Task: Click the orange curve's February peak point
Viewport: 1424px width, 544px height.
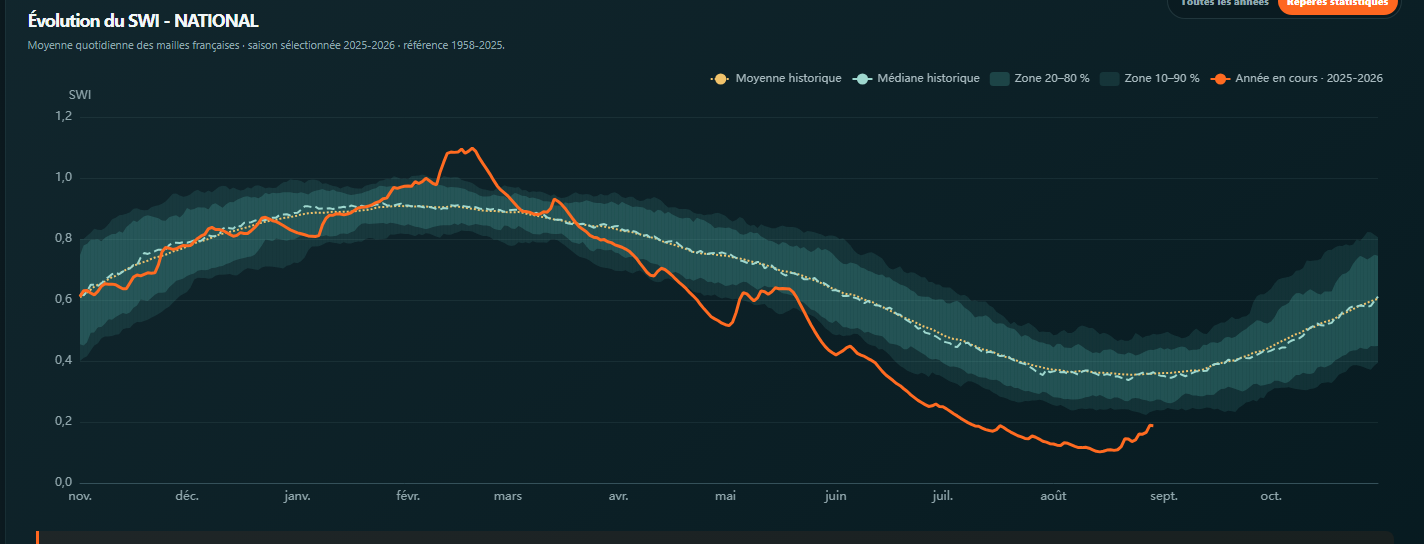Action: click(472, 149)
